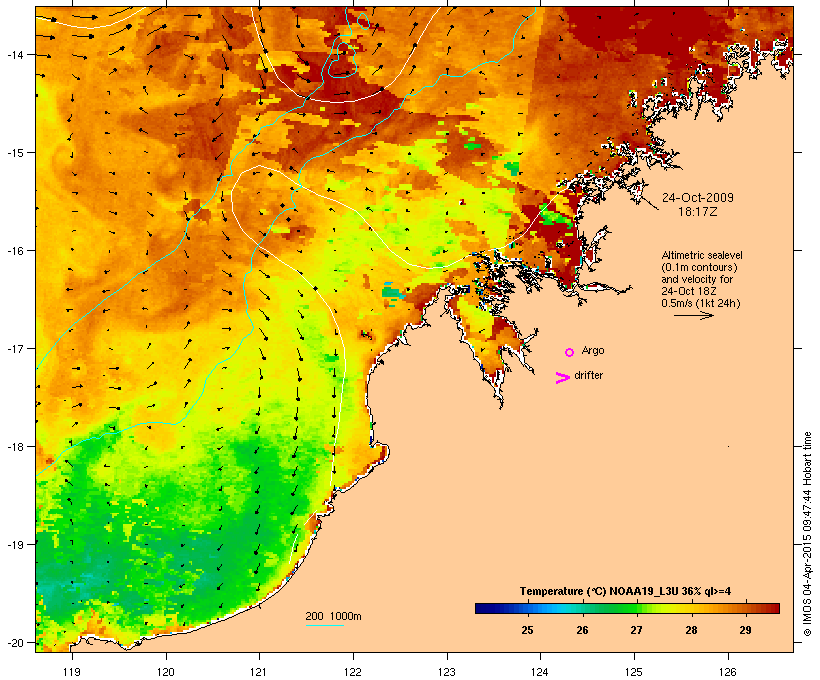Click the latitude axis label '-16'
820x680 pixels.
(x=14, y=251)
